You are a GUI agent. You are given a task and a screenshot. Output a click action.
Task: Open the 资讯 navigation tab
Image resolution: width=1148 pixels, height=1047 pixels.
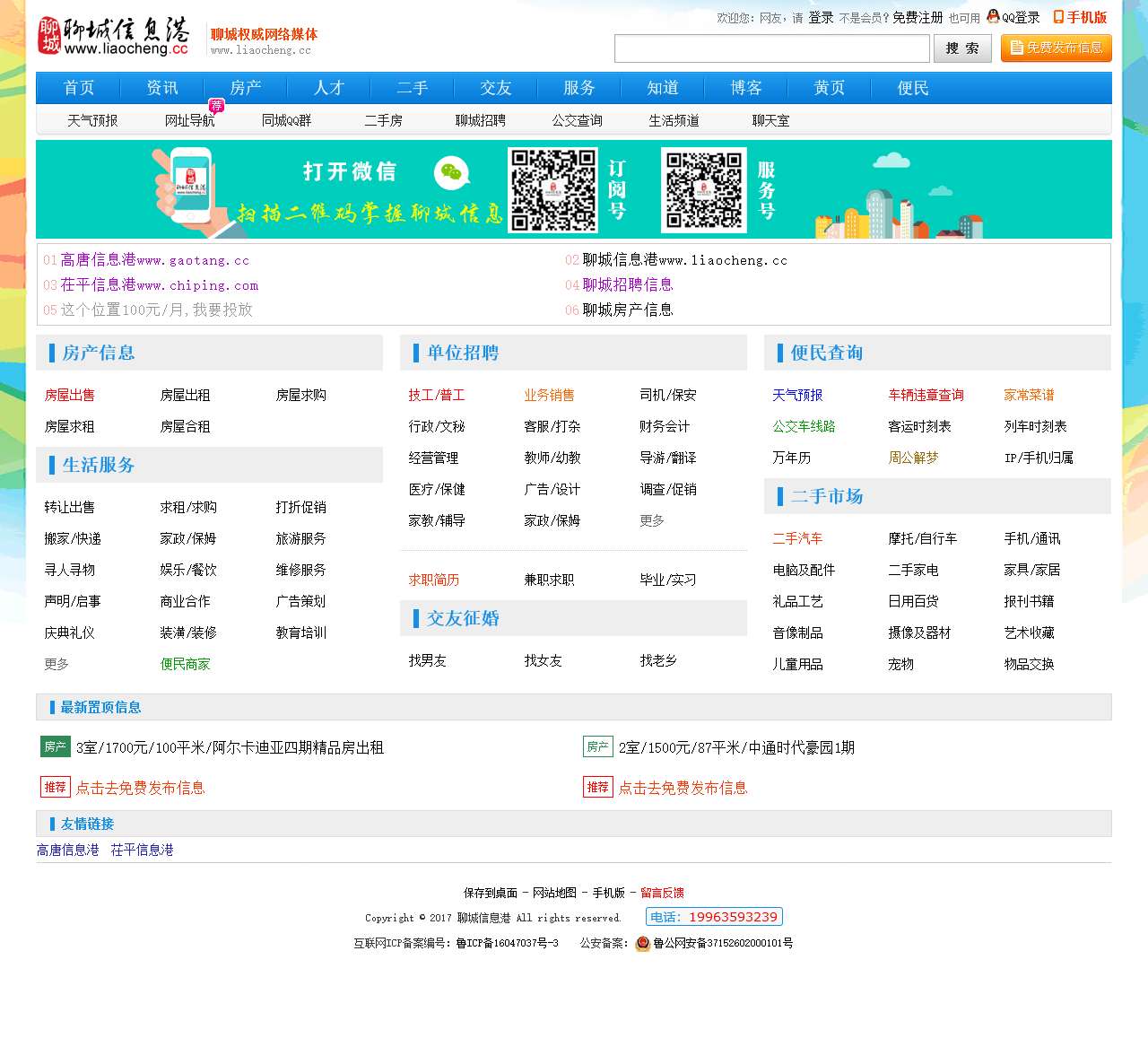162,88
